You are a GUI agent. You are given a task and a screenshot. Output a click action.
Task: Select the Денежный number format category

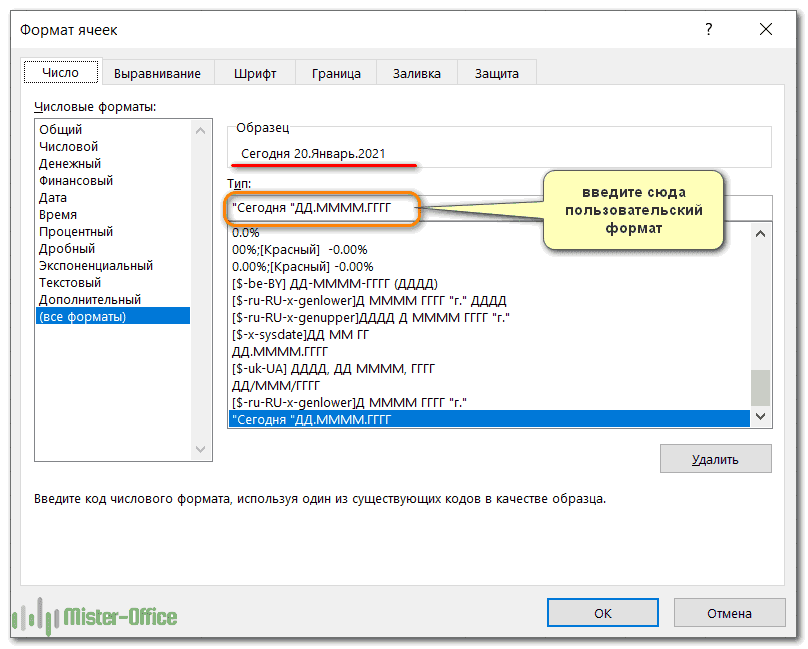(x=70, y=164)
